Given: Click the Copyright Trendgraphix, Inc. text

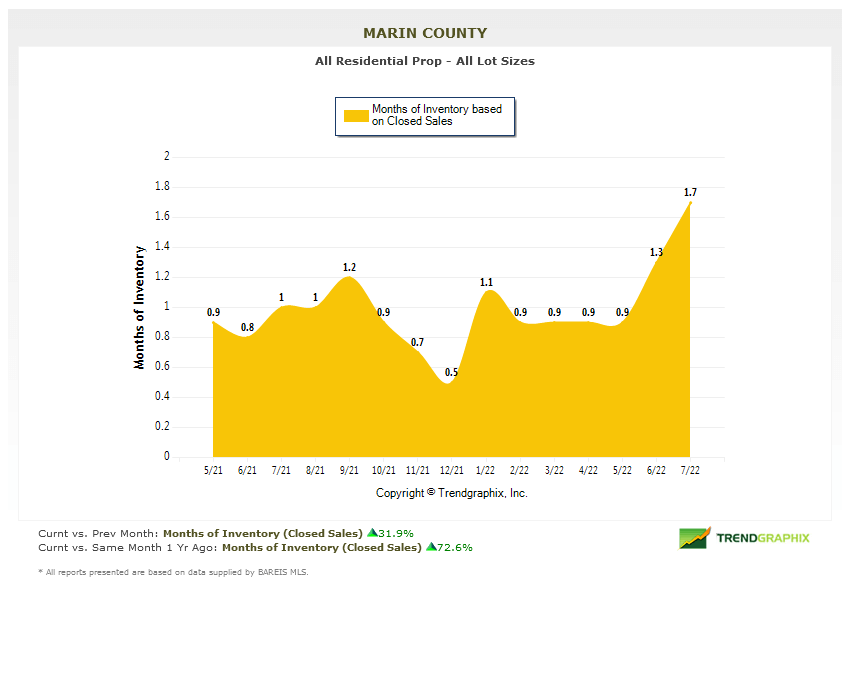Looking at the screenshot, I should pos(452,493).
